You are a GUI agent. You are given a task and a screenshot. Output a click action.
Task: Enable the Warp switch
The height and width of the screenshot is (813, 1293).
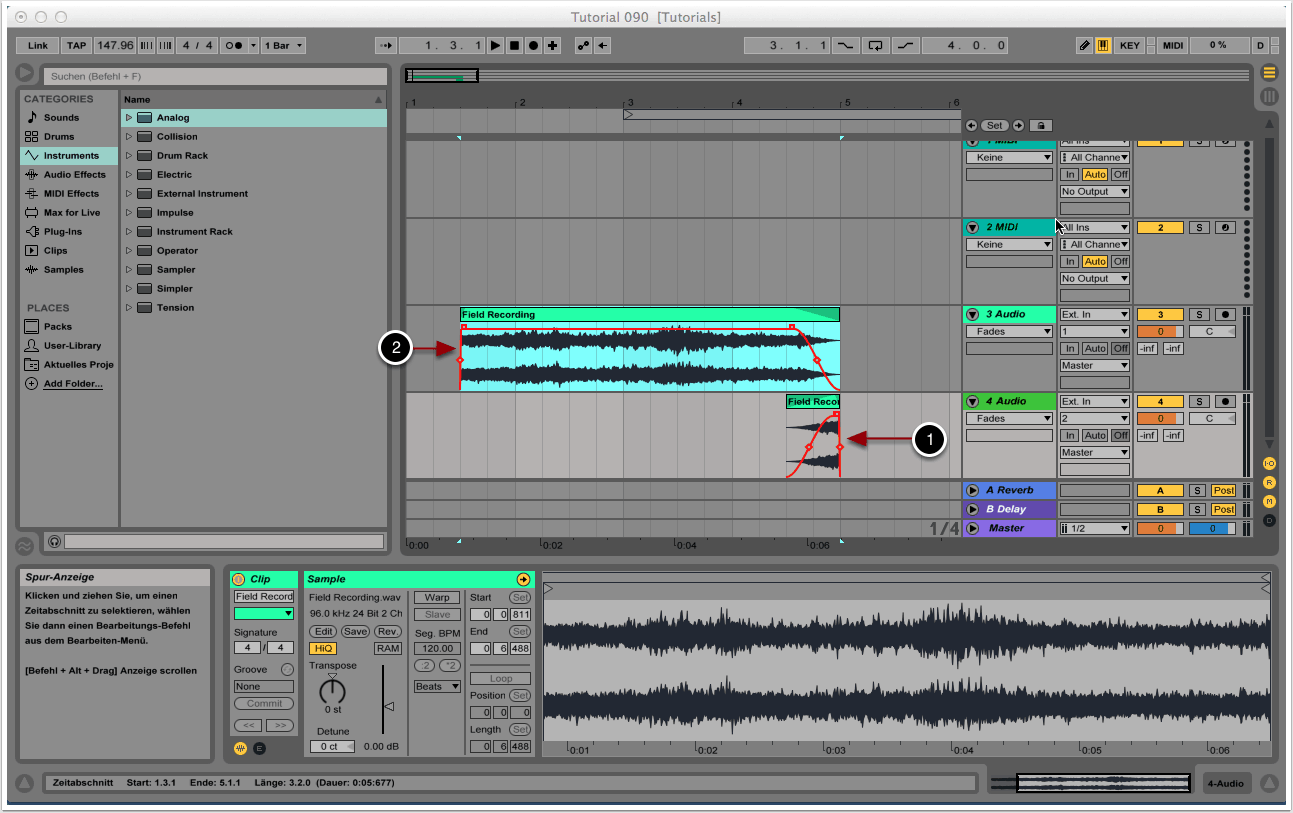(437, 597)
